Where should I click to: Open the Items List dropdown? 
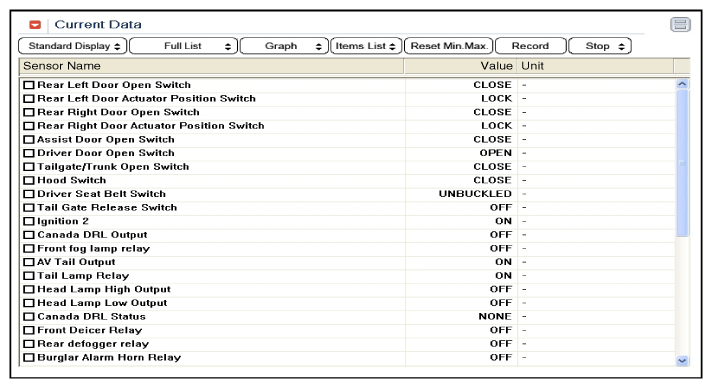point(366,46)
